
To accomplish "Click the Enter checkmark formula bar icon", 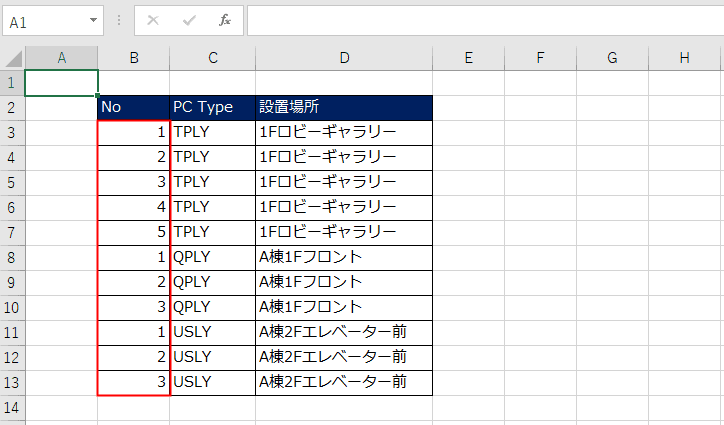I will point(189,20).
